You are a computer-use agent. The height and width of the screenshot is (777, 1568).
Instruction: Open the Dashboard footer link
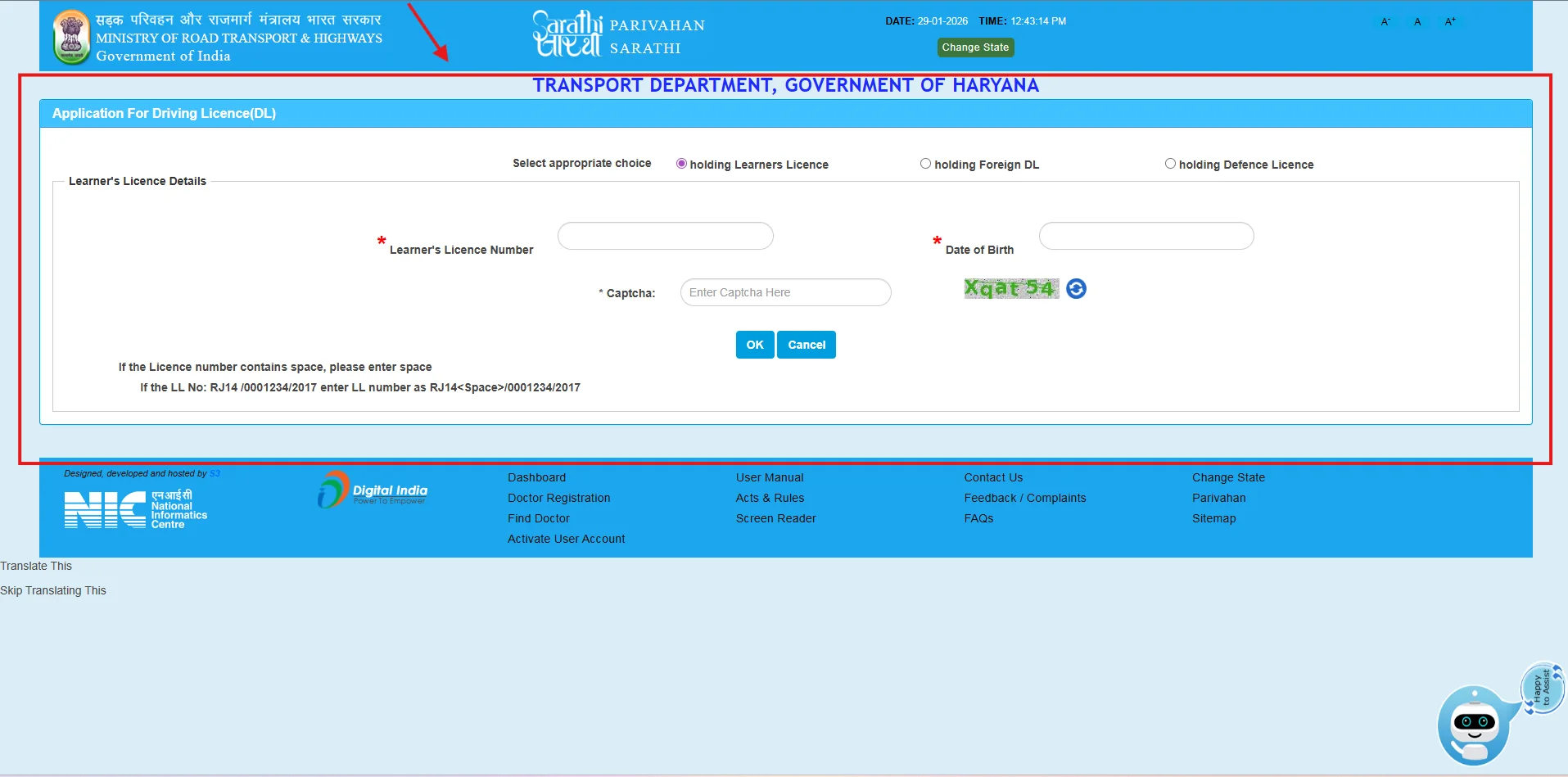536,477
